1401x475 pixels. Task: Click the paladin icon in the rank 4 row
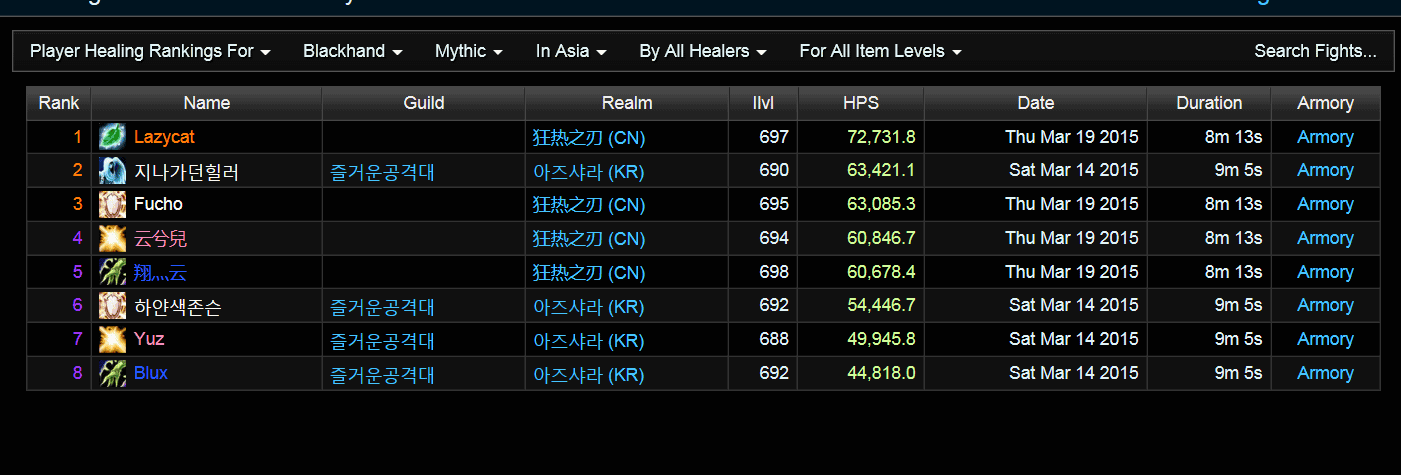pyautogui.click(x=112, y=239)
